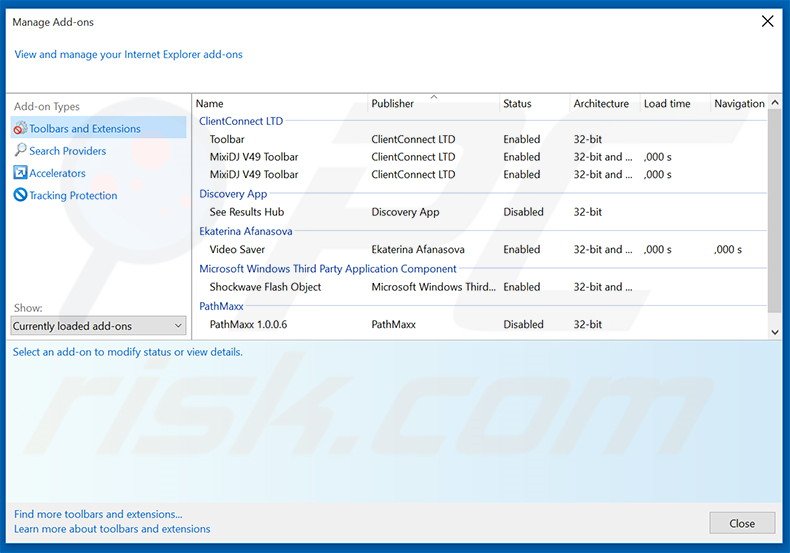Open Find more toolbars and extensions link
The image size is (790, 553).
coord(98,514)
